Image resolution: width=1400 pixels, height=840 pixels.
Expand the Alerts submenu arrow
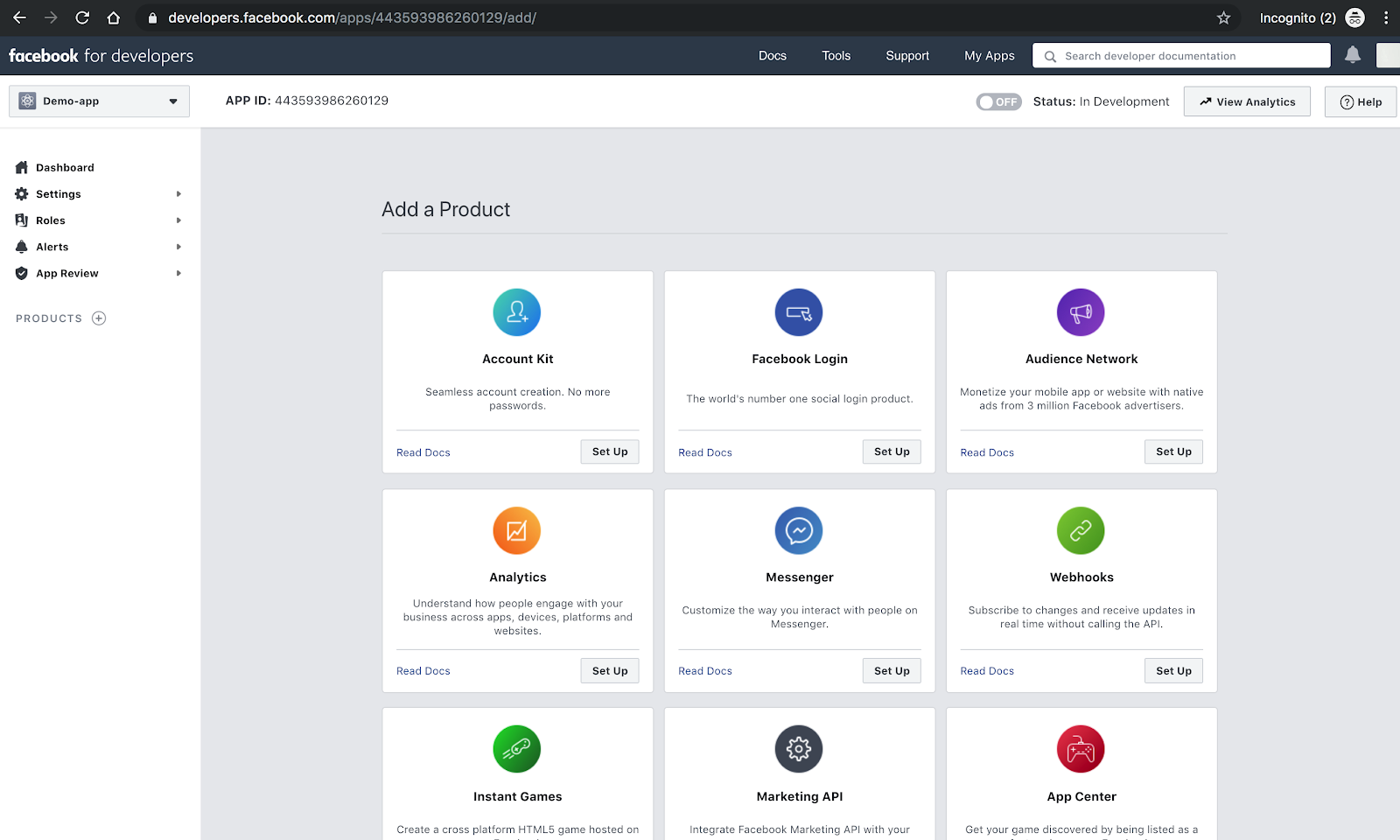click(x=178, y=247)
